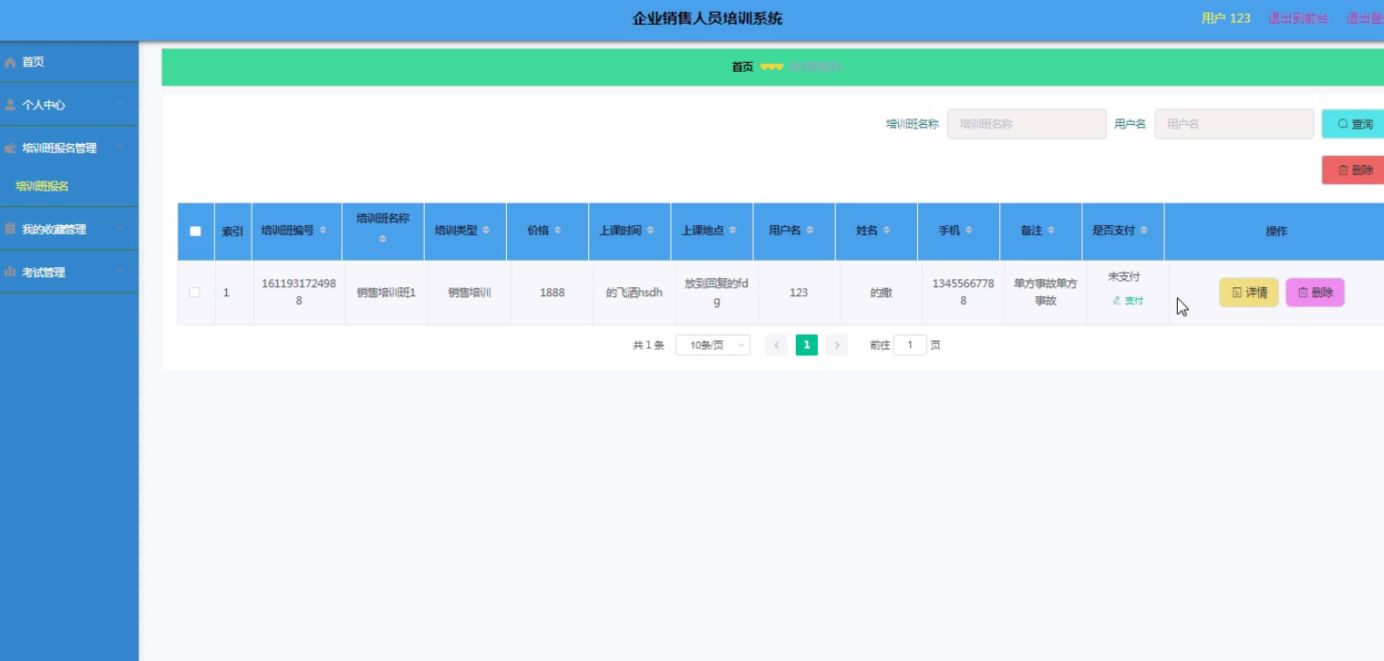Sort by 用户名 using its sort arrows
The height and width of the screenshot is (661, 1384).
tap(809, 230)
